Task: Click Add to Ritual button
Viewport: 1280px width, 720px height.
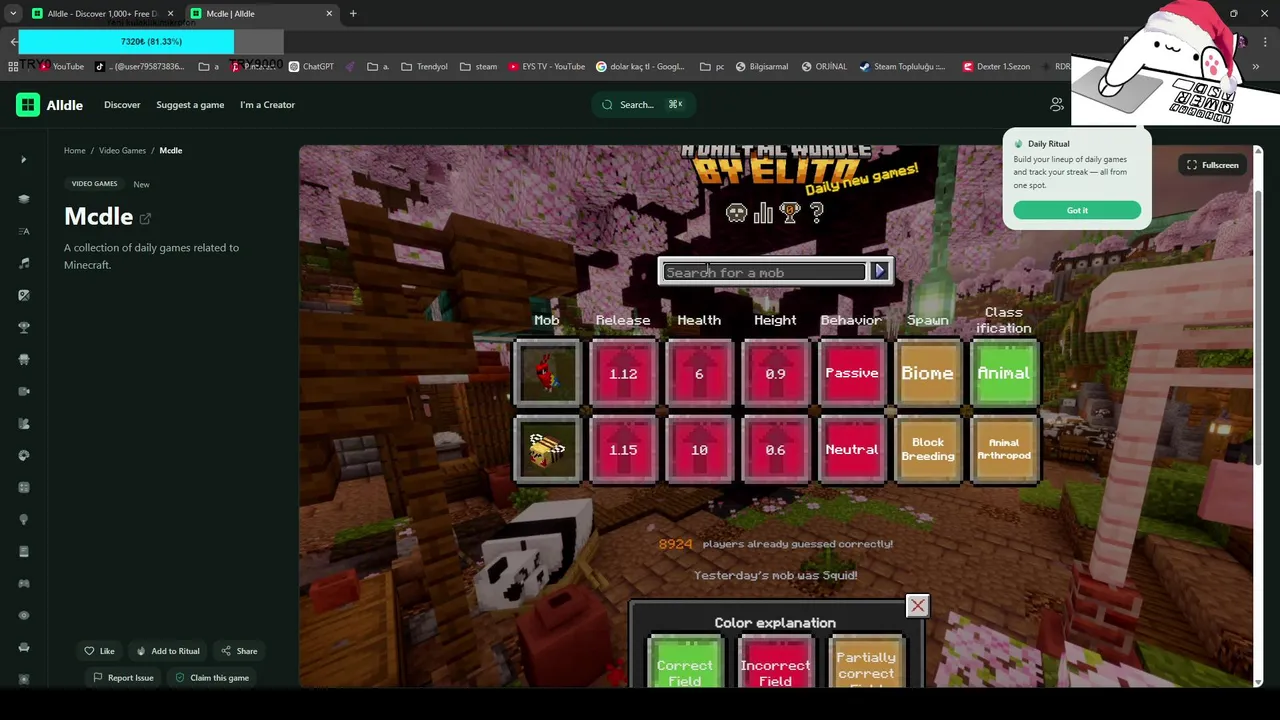Action: tap(168, 651)
